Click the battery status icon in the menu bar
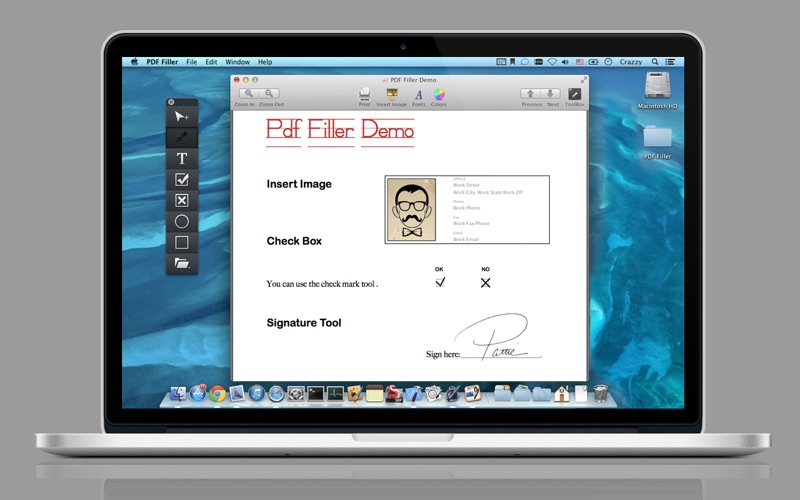The height and width of the screenshot is (500, 800). click(593, 62)
